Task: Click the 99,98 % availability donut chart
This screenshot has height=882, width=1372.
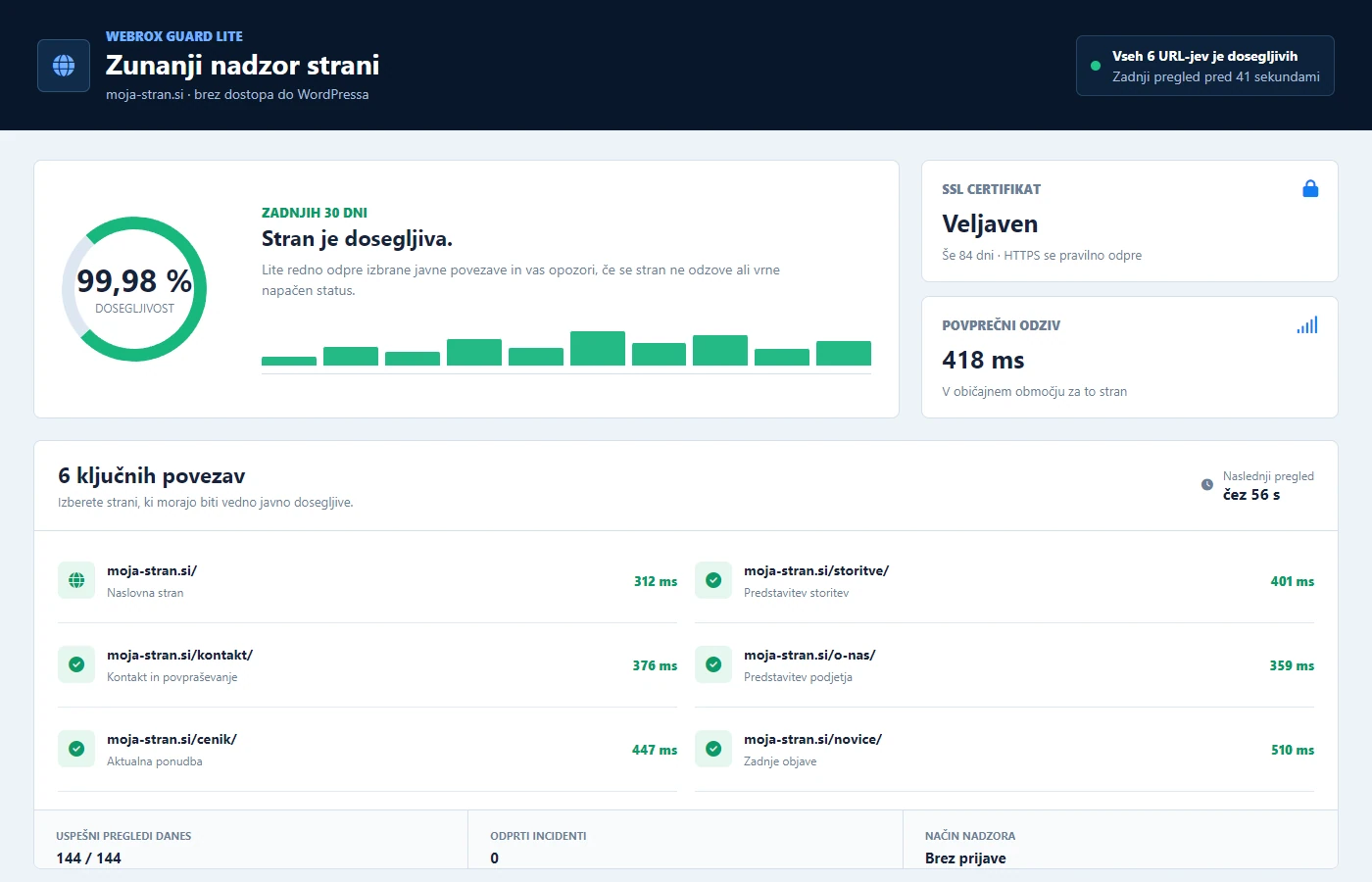Action: [134, 289]
